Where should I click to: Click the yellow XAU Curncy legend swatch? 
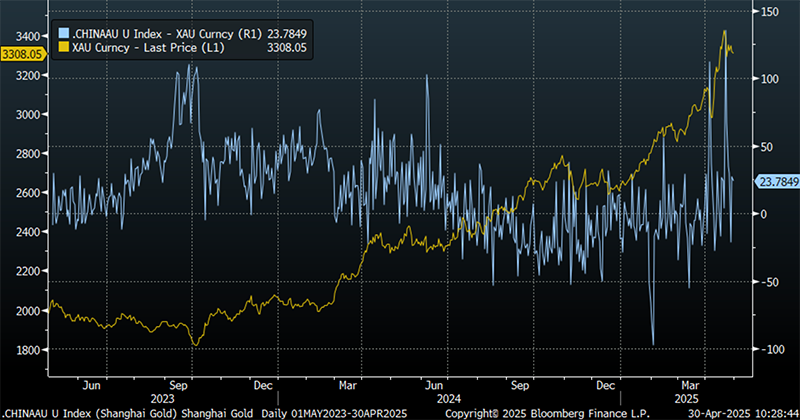[x=64, y=47]
